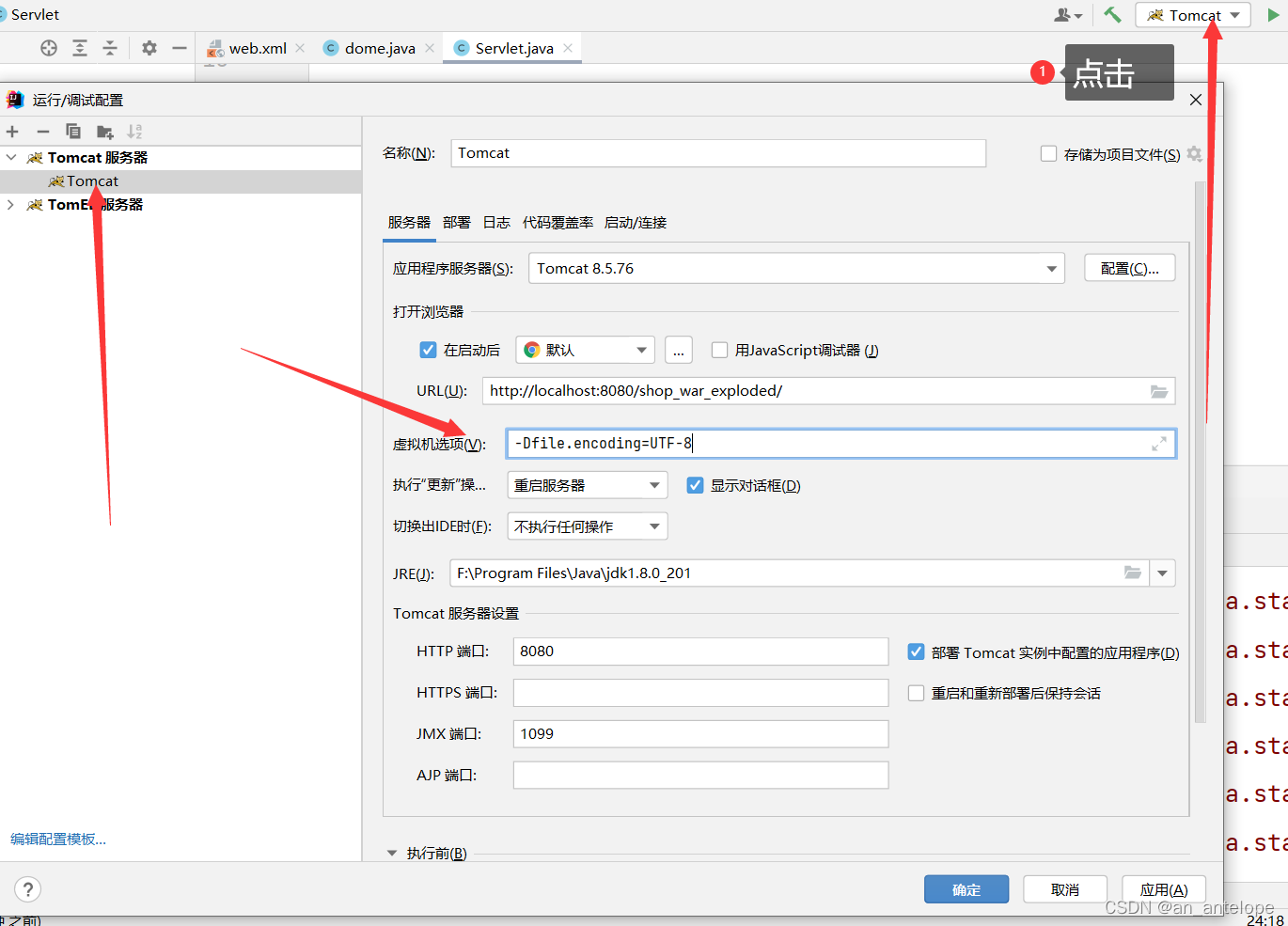The image size is (1288, 926).
Task: Close the web.xml editor tab
Action: 300,48
